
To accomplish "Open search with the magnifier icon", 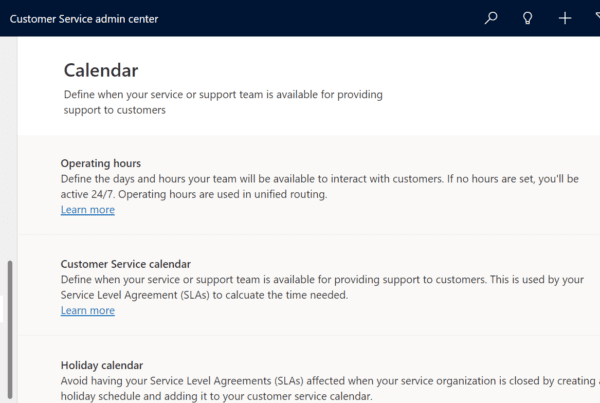I will pos(491,18).
